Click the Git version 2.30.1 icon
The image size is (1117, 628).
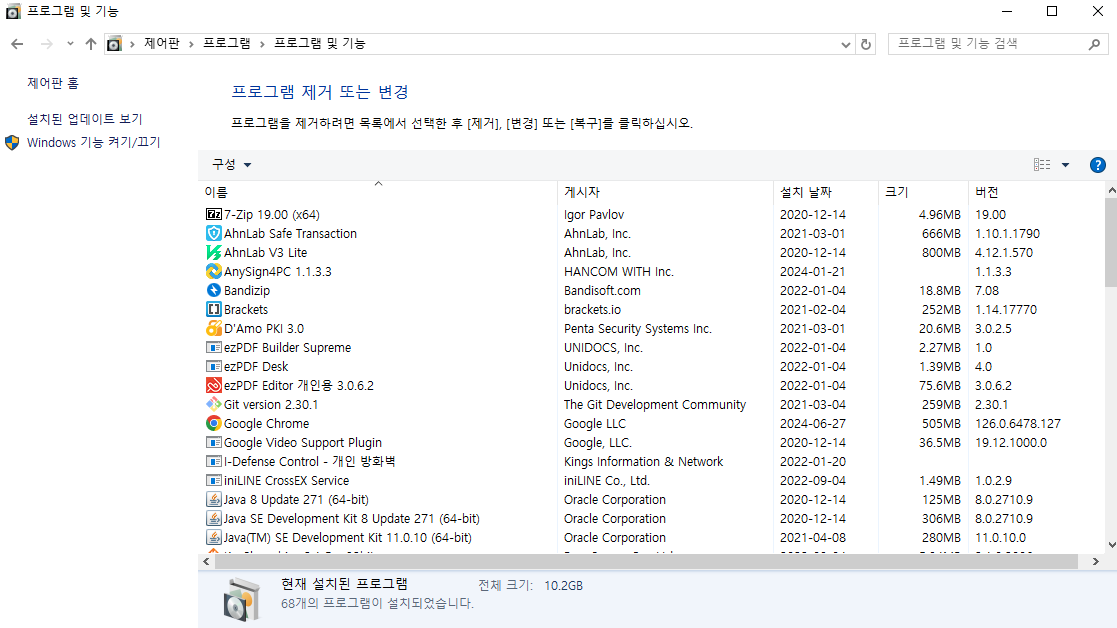[213, 404]
